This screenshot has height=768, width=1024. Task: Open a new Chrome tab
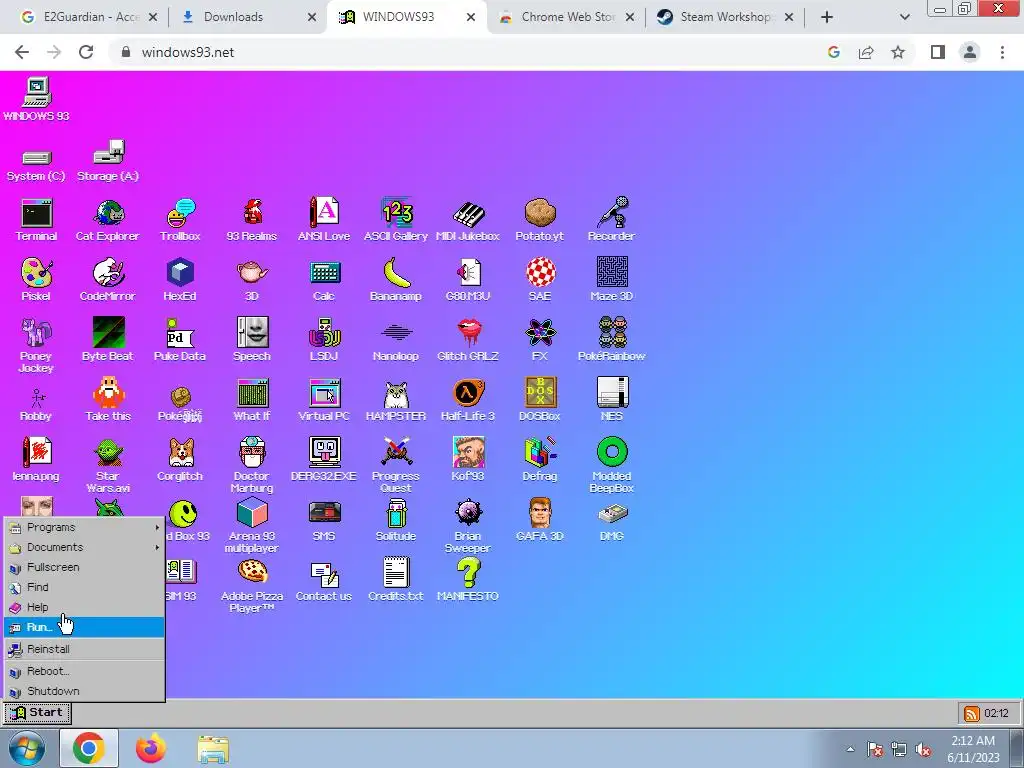pyautogui.click(x=827, y=18)
